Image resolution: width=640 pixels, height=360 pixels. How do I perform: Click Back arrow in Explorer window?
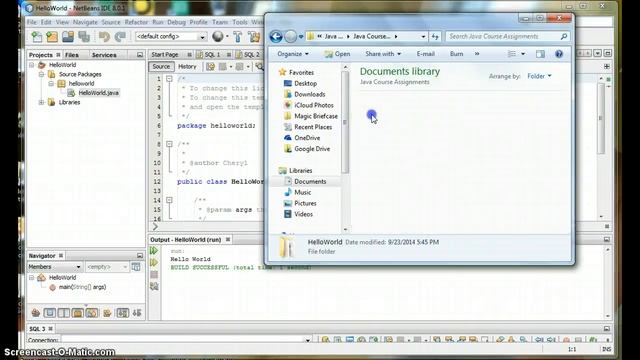(276, 36)
